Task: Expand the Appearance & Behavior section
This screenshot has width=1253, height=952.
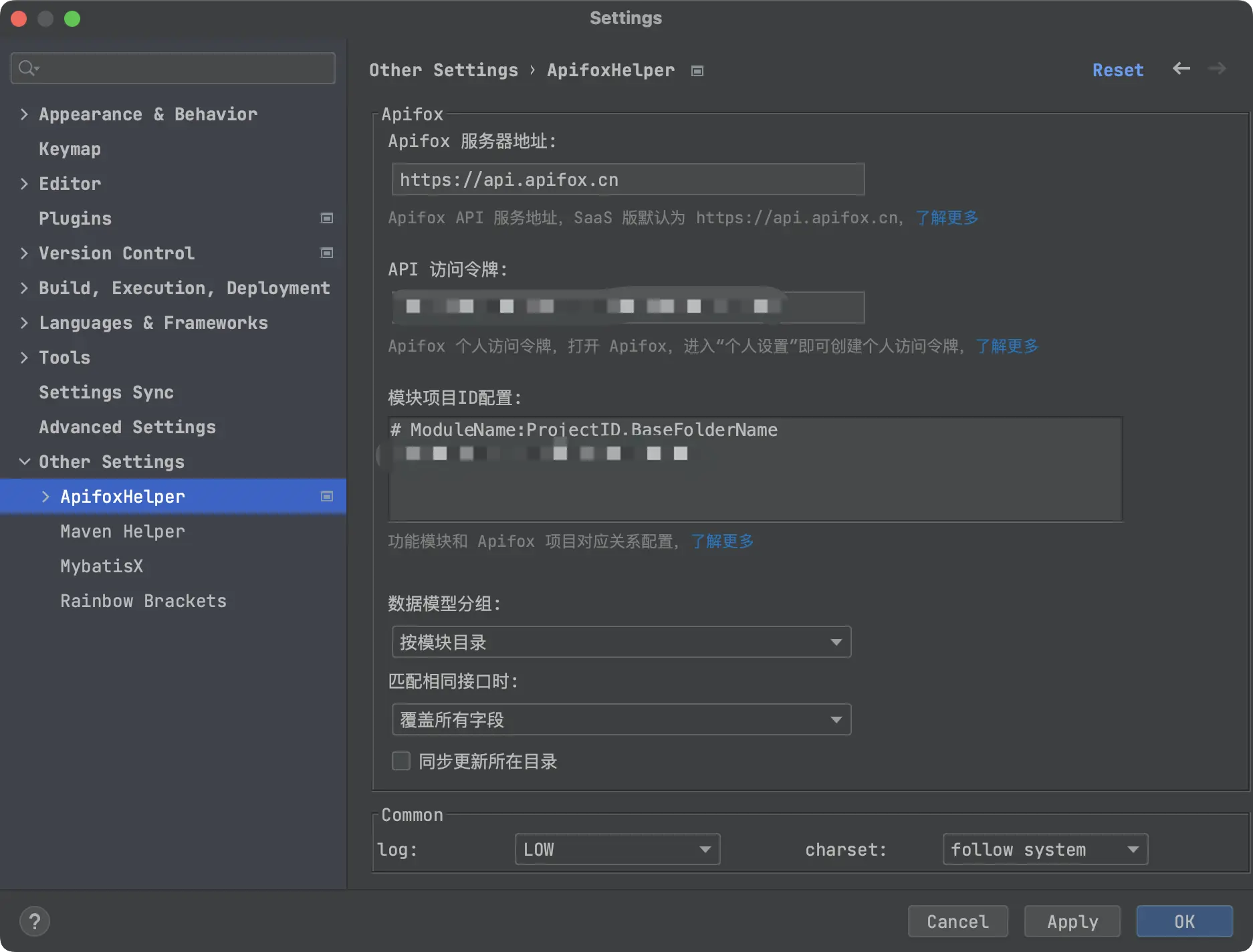Action: pos(24,114)
